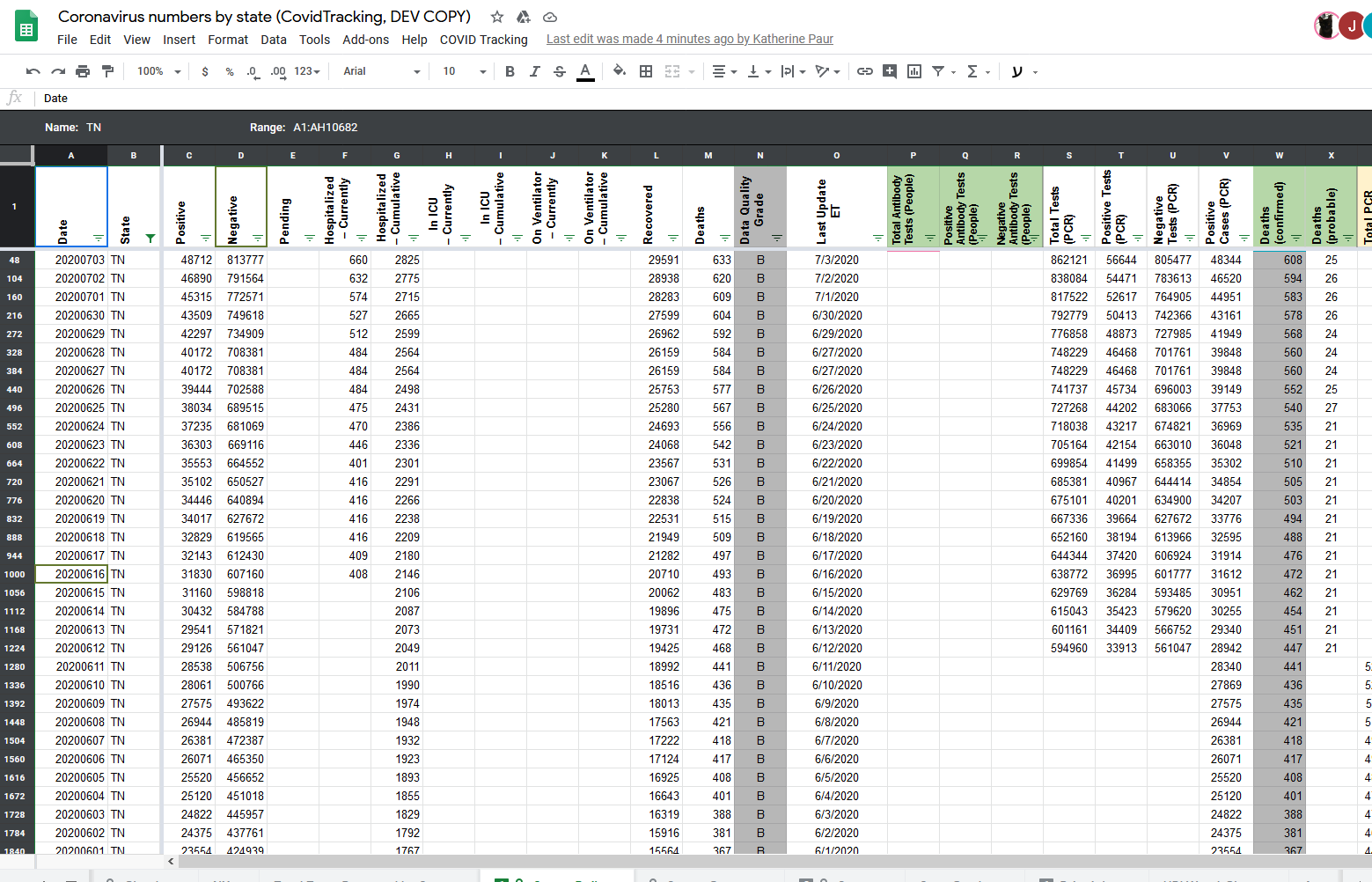Screen dimensions: 1372x882
Task: Select column header N
Action: coord(760,156)
